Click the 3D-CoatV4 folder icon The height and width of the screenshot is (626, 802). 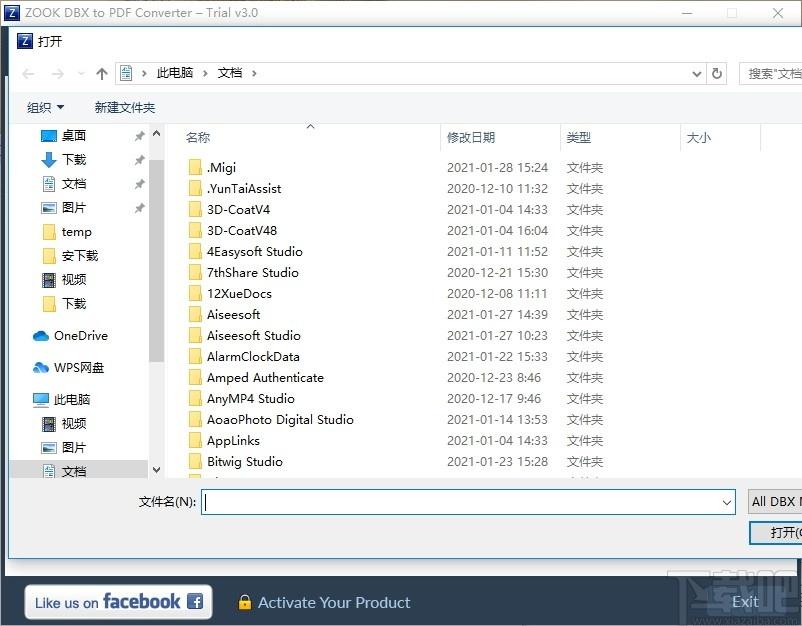(x=195, y=209)
